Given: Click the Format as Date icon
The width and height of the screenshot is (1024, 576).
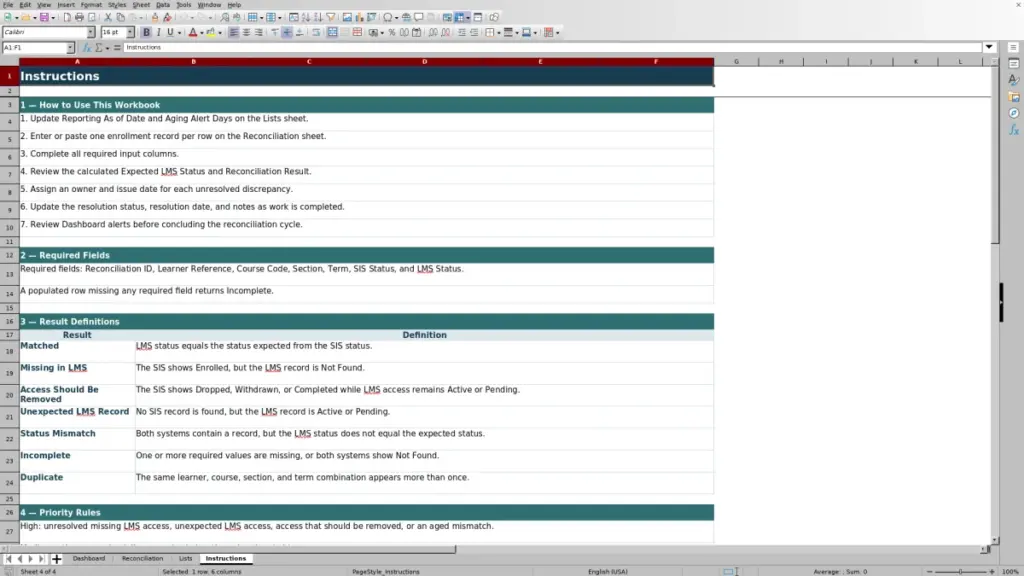Looking at the screenshot, I should tap(417, 32).
